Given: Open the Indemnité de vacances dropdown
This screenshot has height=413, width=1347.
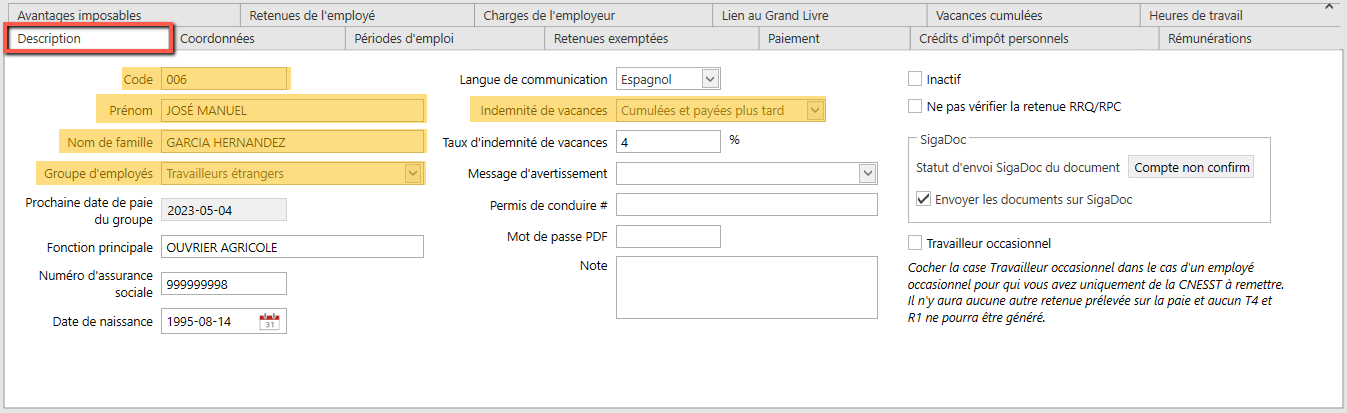Looking at the screenshot, I should point(815,110).
